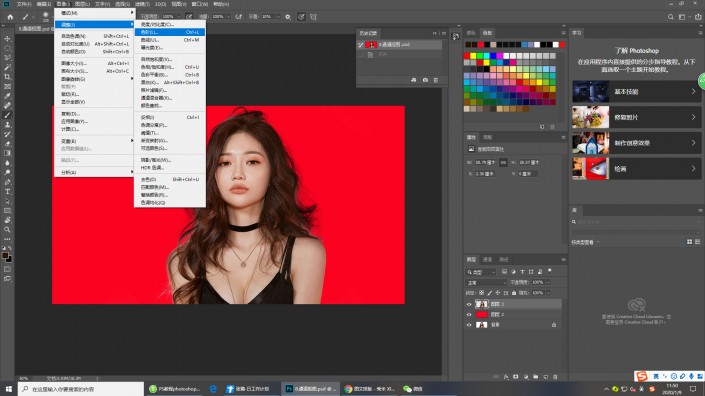Expand 绘画 tutorial chevron in Learn panel

click(693, 169)
